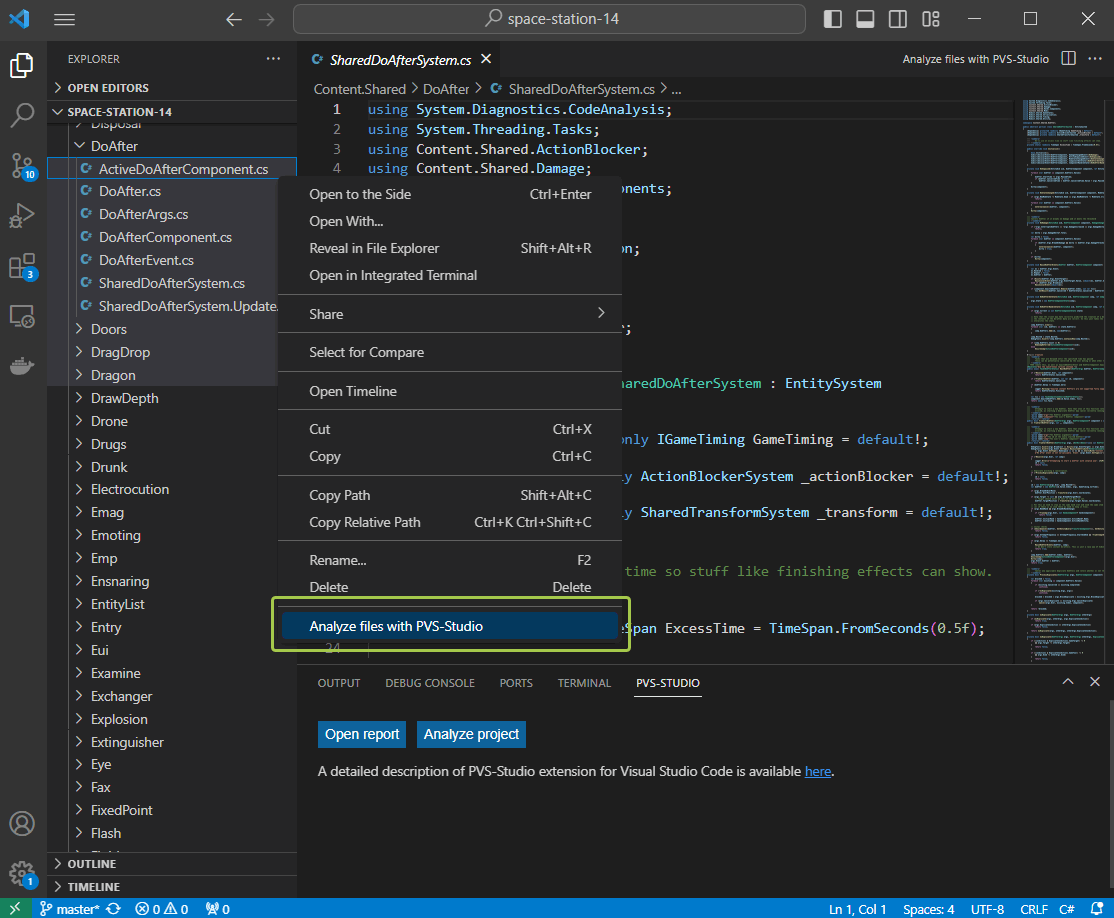The image size is (1114, 918).
Task: Toggle the primary side bar visibility
Action: [x=832, y=18]
